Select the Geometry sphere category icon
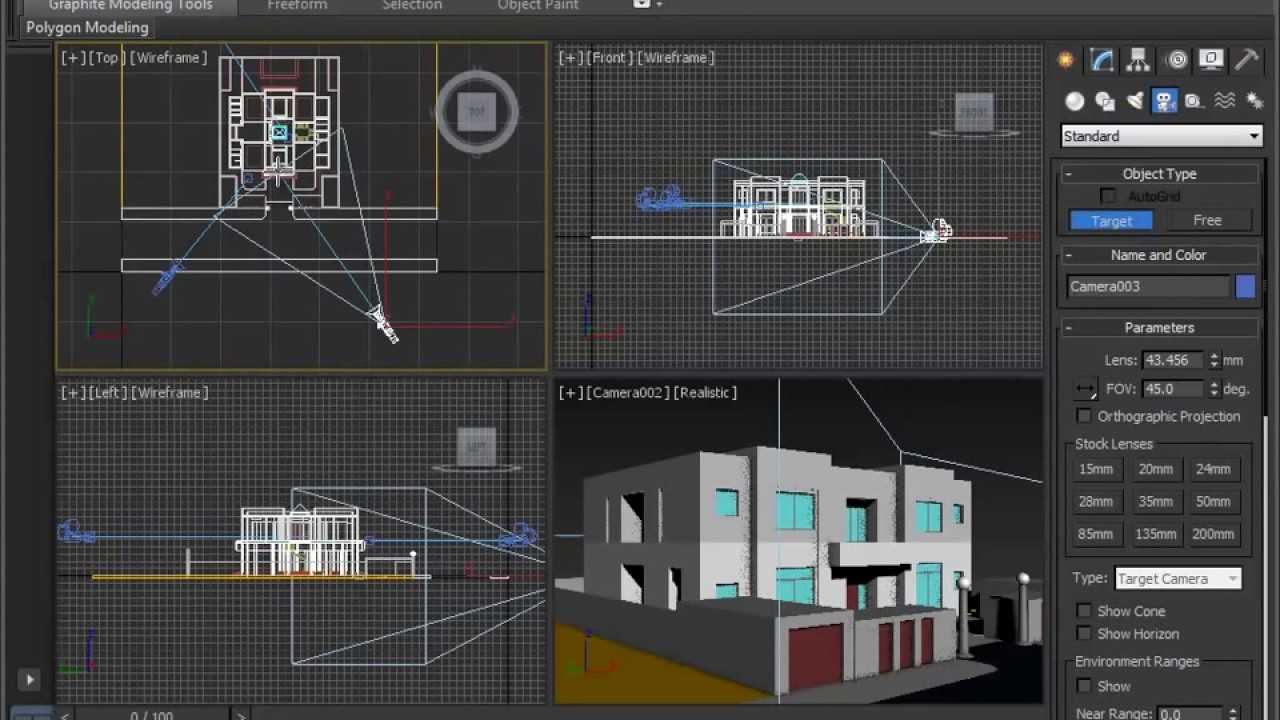The height and width of the screenshot is (720, 1280). 1075,101
